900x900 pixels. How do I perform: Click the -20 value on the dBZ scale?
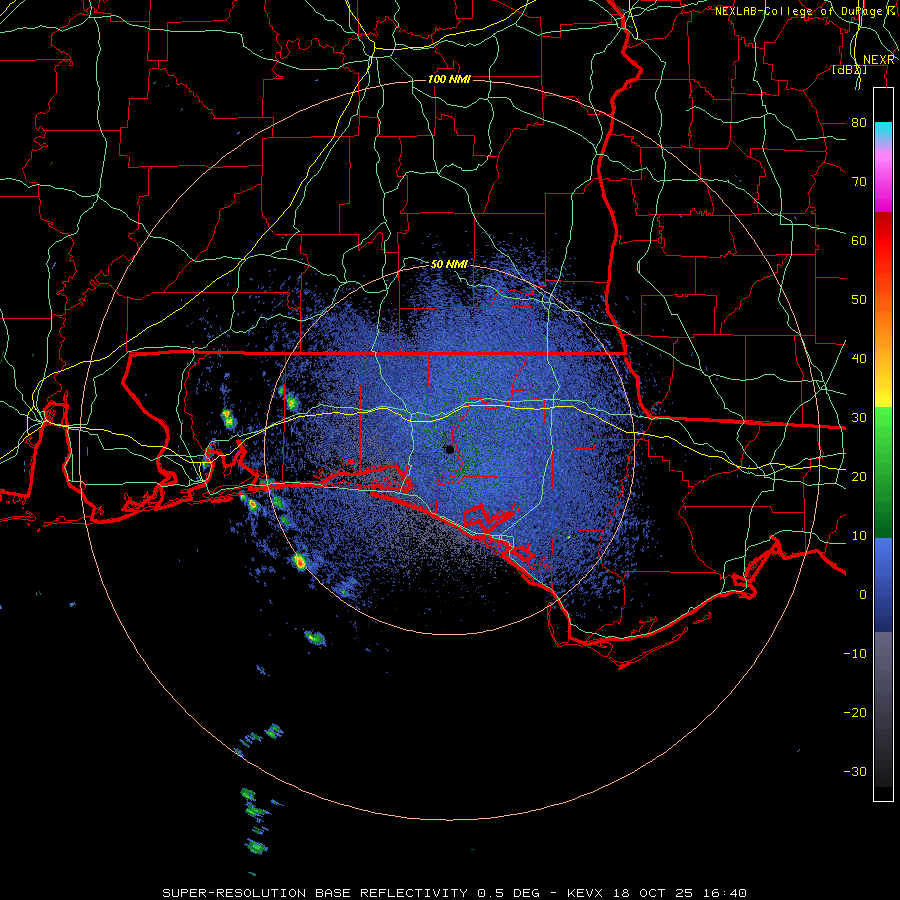[855, 713]
